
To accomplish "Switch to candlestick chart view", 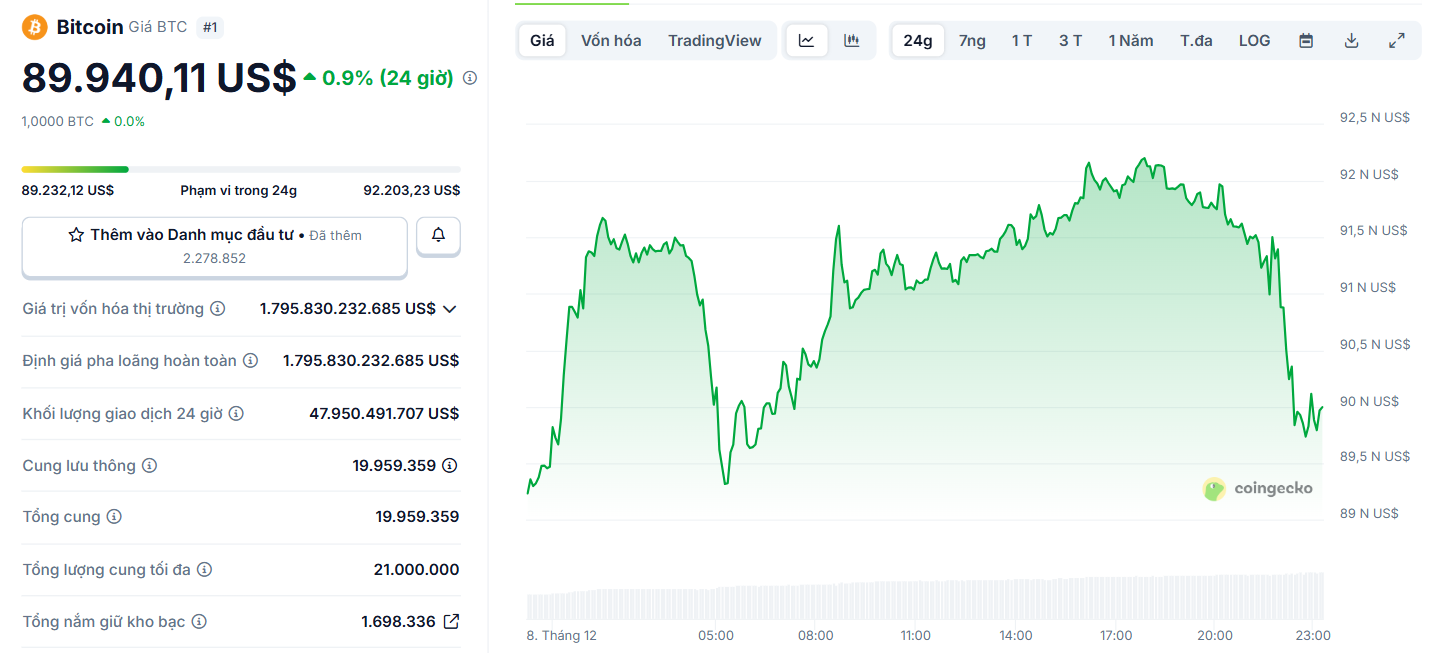I will (850, 40).
